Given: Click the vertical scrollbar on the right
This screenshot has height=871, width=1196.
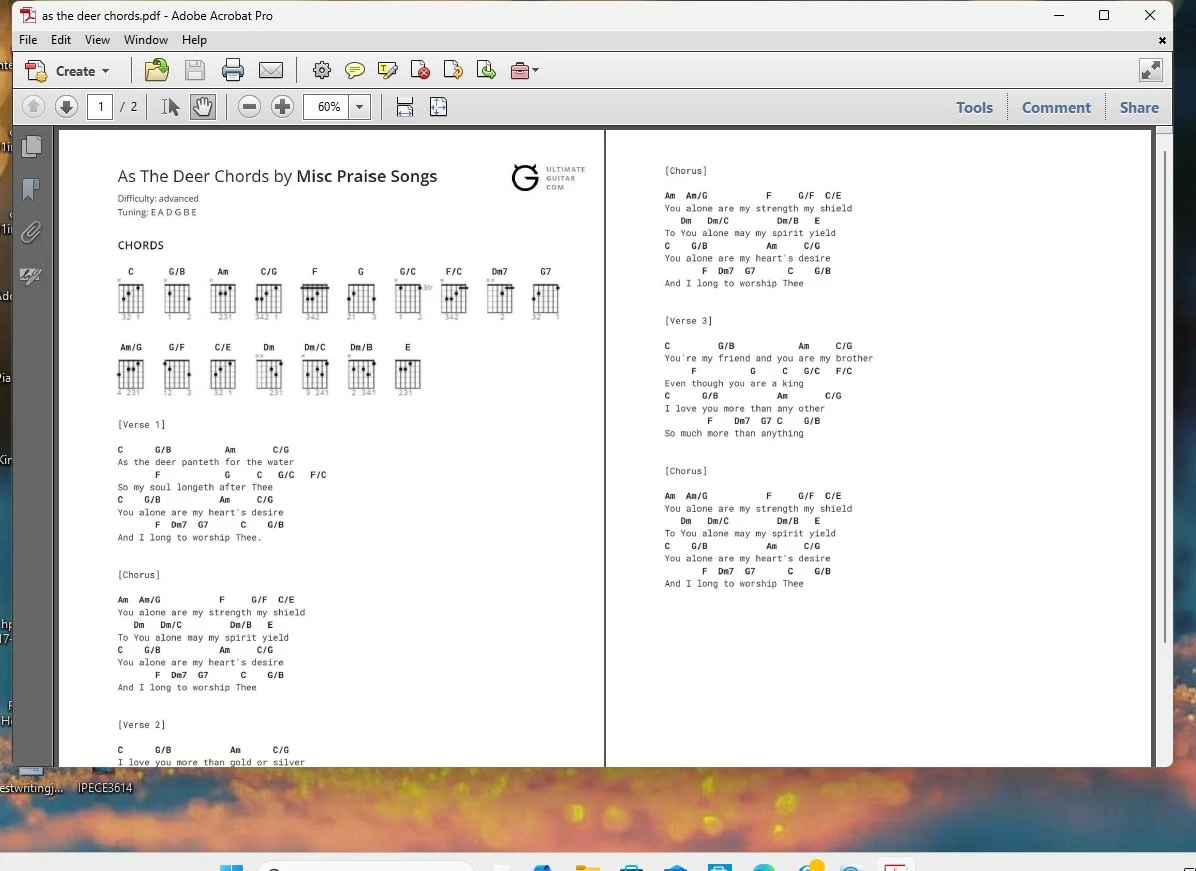Looking at the screenshot, I should point(1164,397).
